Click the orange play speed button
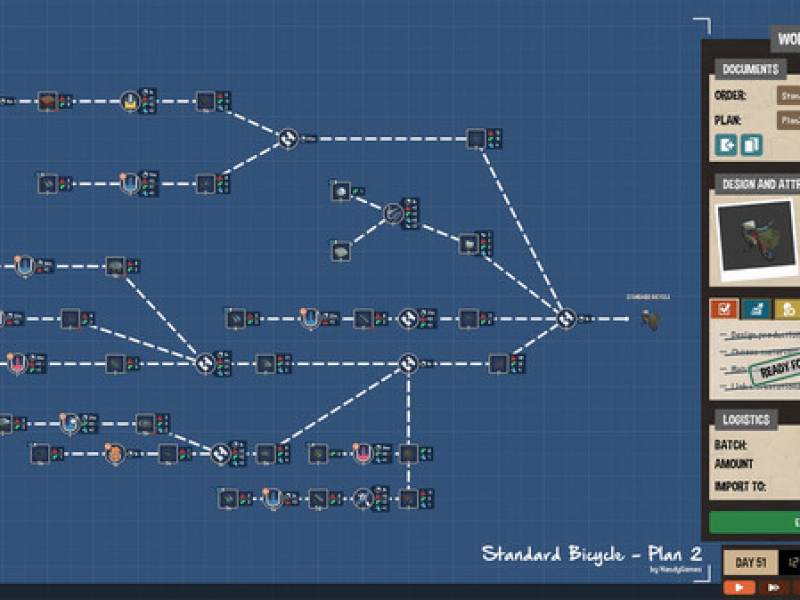Screen dimensions: 800x600 [x=739, y=588]
